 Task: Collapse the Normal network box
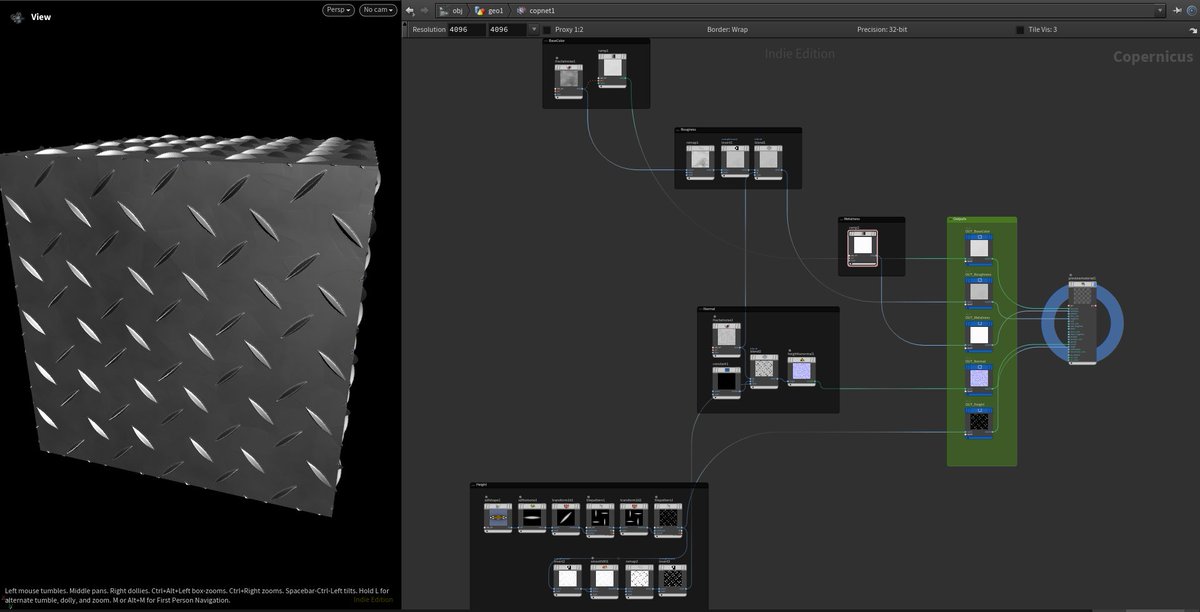click(701, 310)
